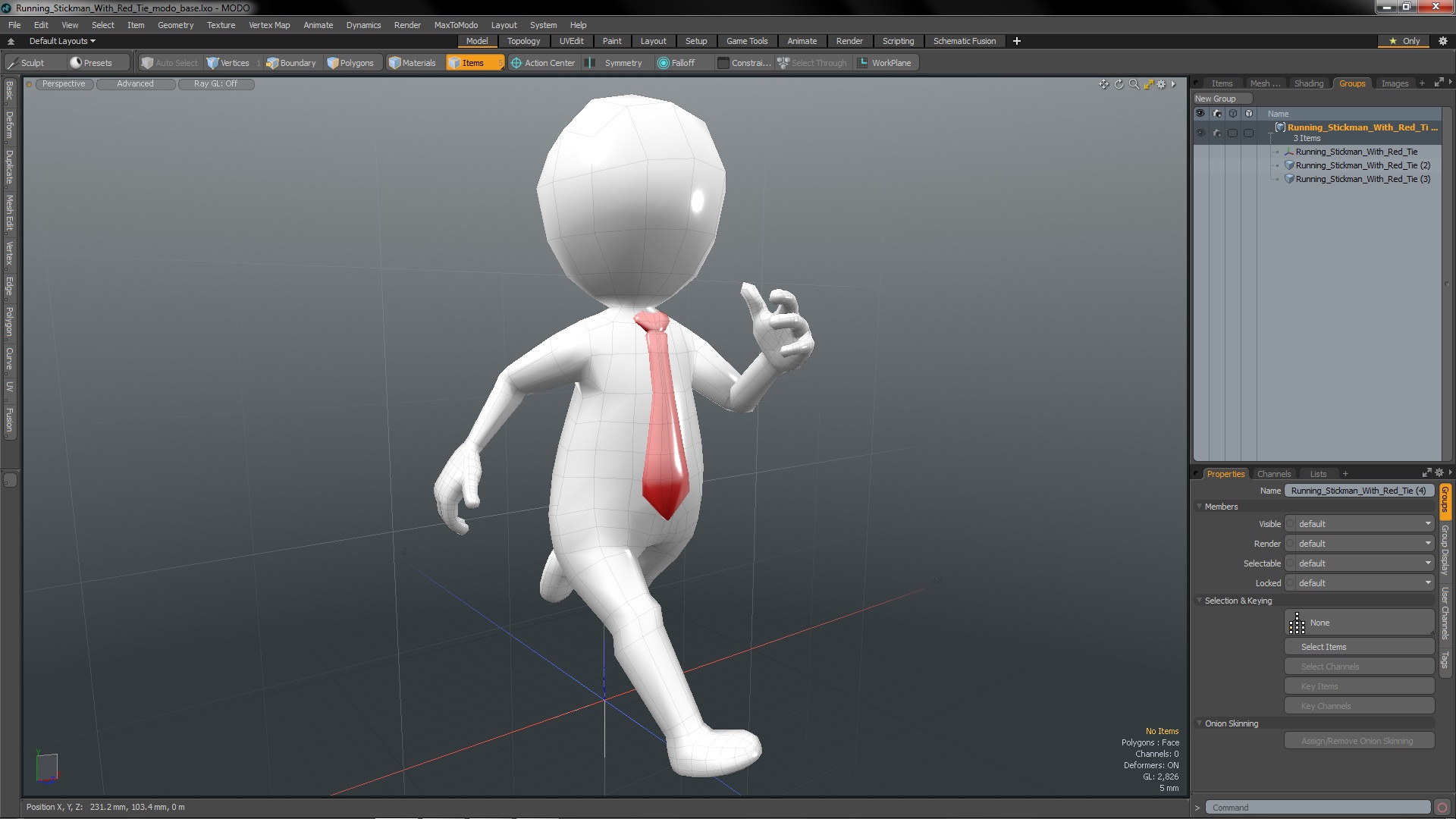
Task: Expand the Properties panel with arrows icon
Action: pos(1426,472)
